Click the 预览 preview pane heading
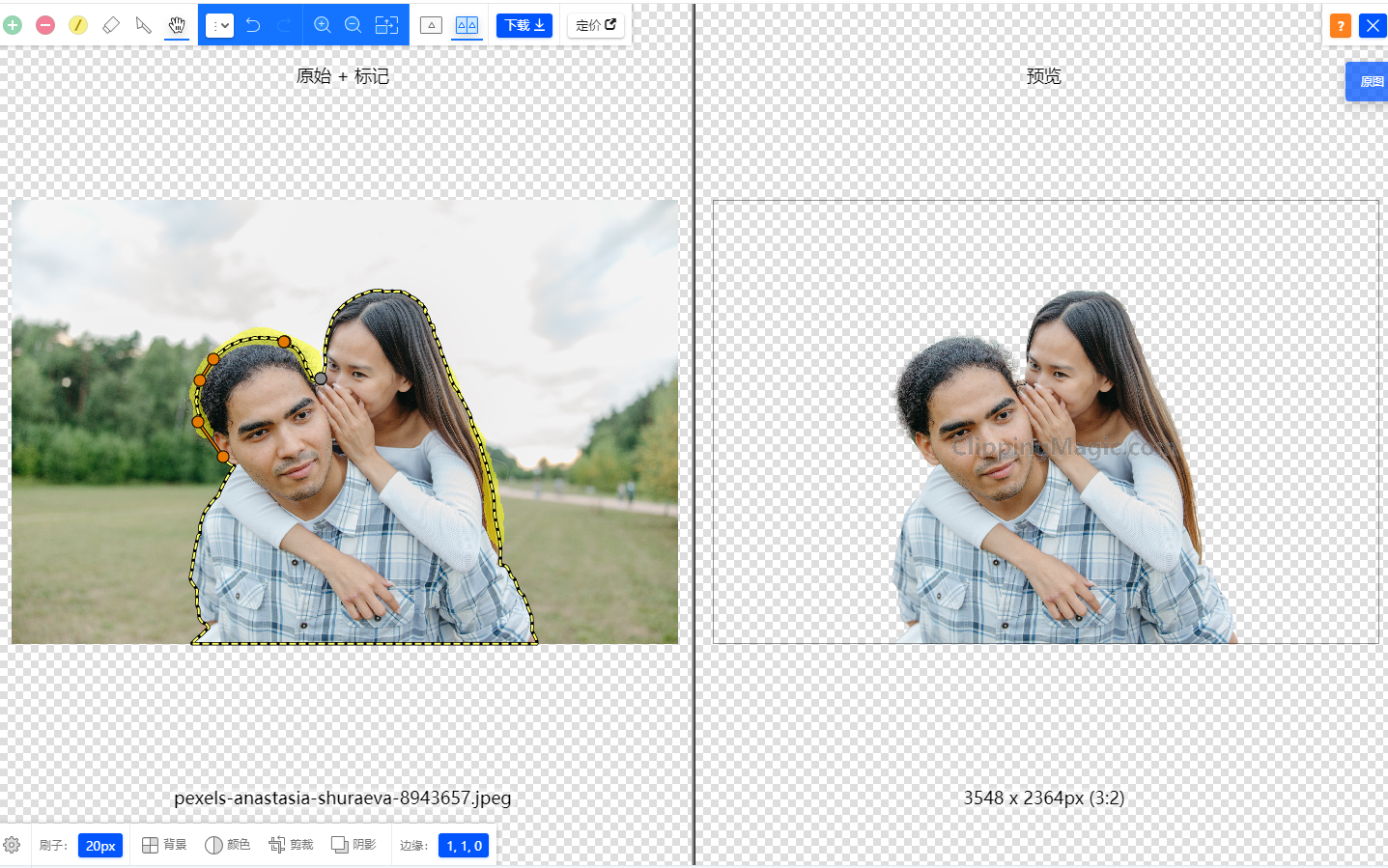 pyautogui.click(x=1044, y=76)
